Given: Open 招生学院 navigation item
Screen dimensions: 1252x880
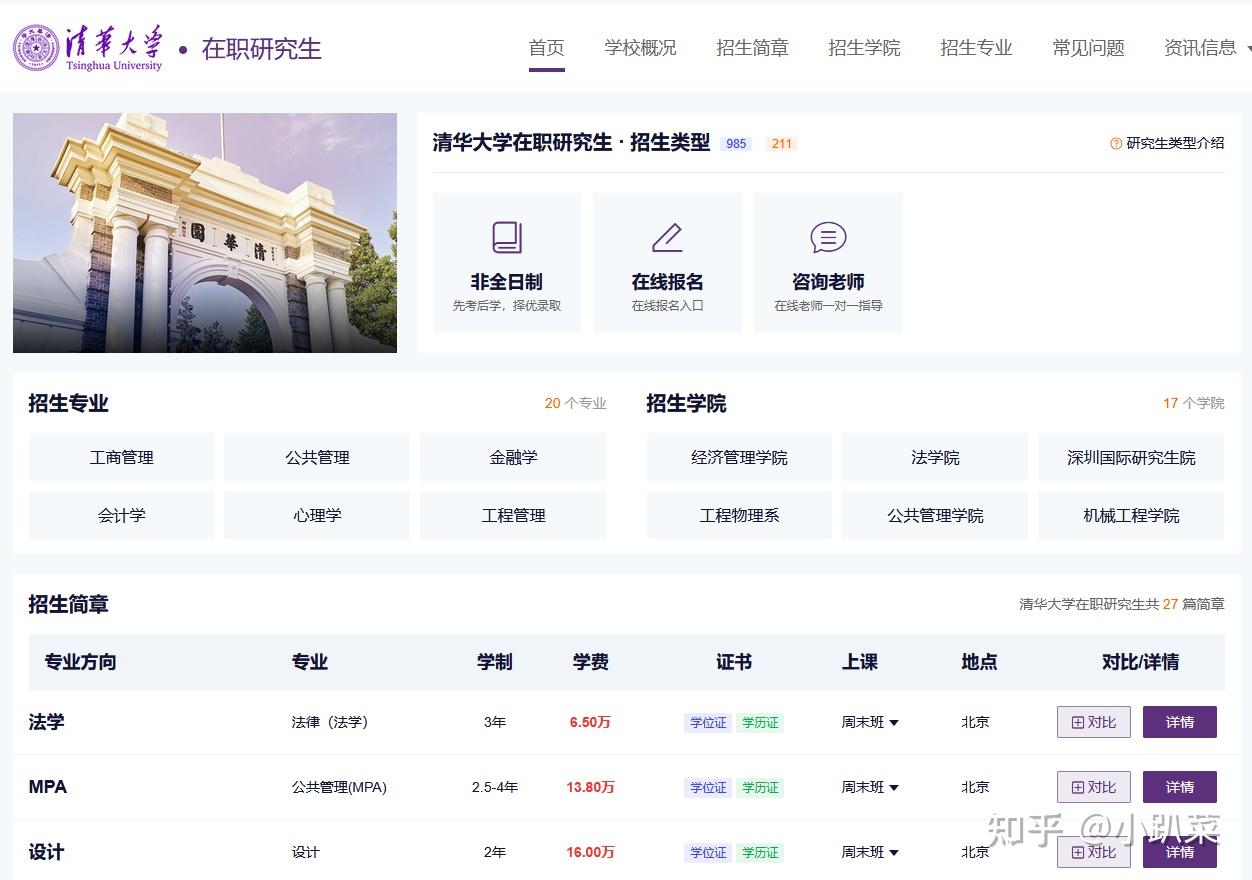Looking at the screenshot, I should 864,47.
